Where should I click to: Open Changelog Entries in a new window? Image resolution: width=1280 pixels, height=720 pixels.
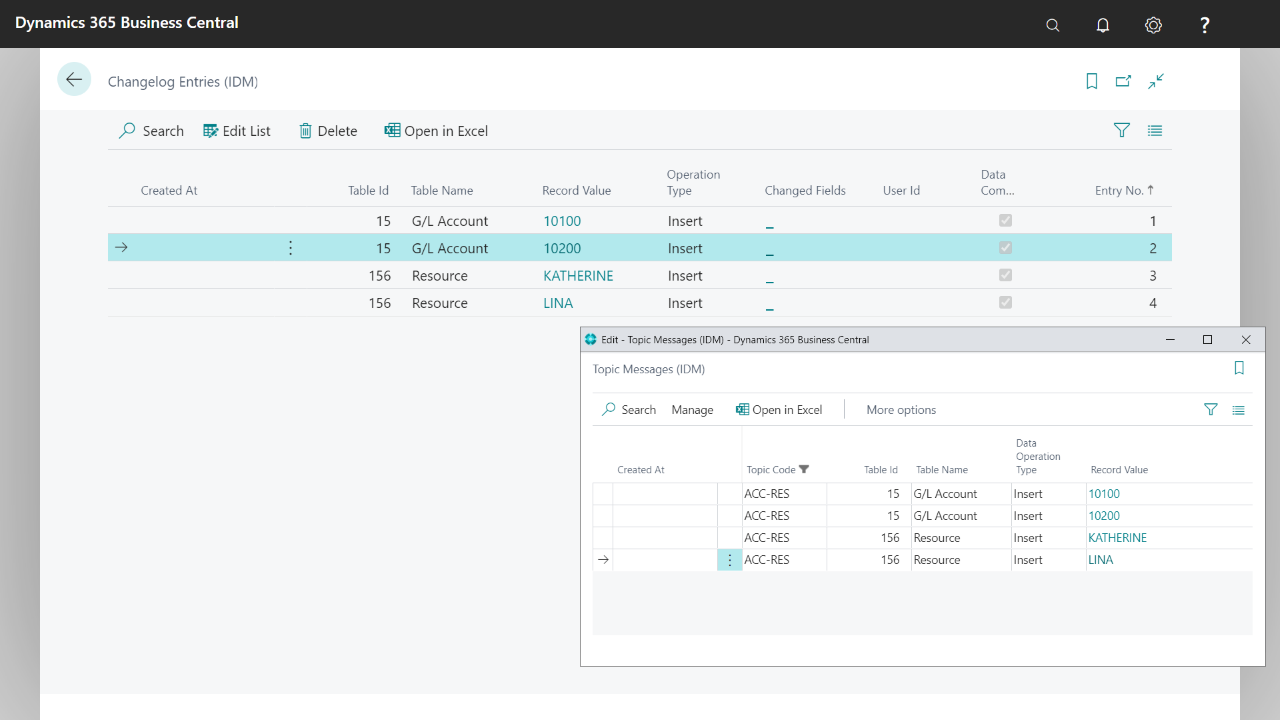[x=1124, y=81]
